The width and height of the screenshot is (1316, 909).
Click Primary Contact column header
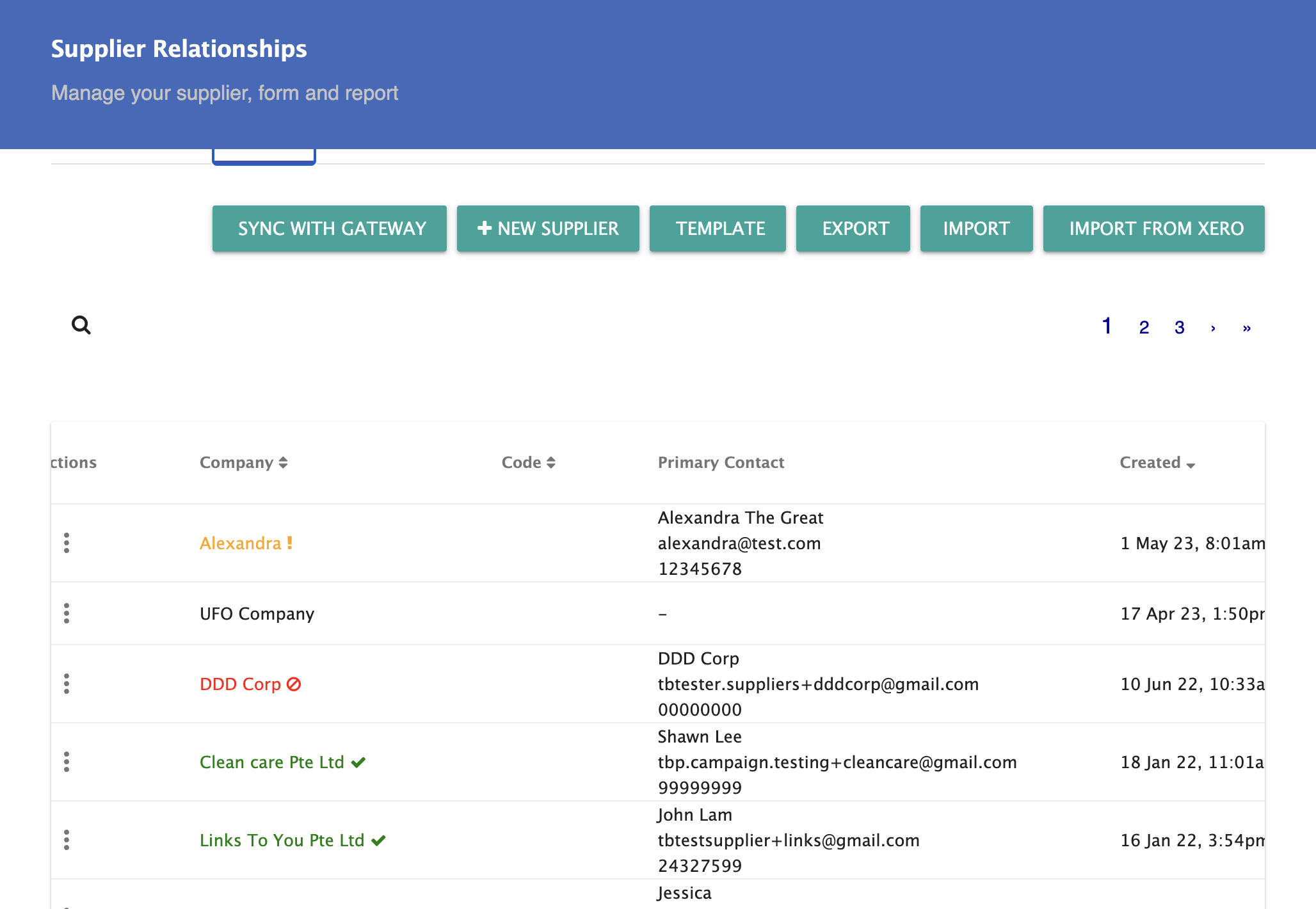click(721, 463)
